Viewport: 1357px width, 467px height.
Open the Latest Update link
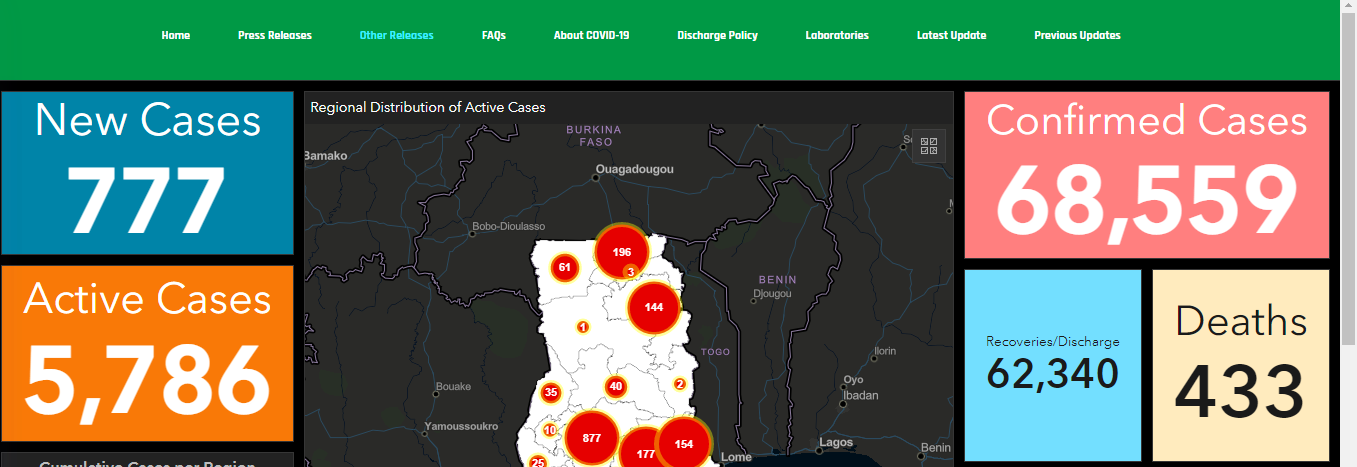pos(951,35)
